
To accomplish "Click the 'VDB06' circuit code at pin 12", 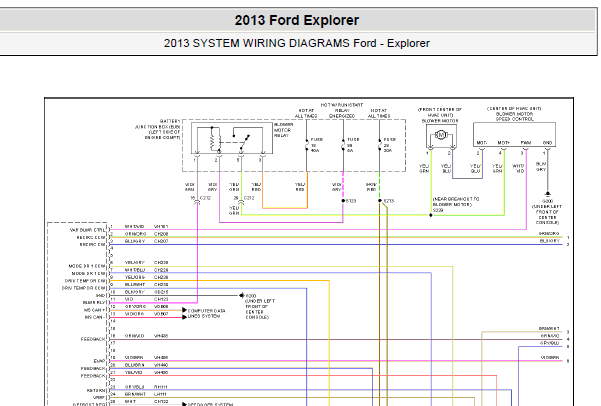I will [x=161, y=306].
